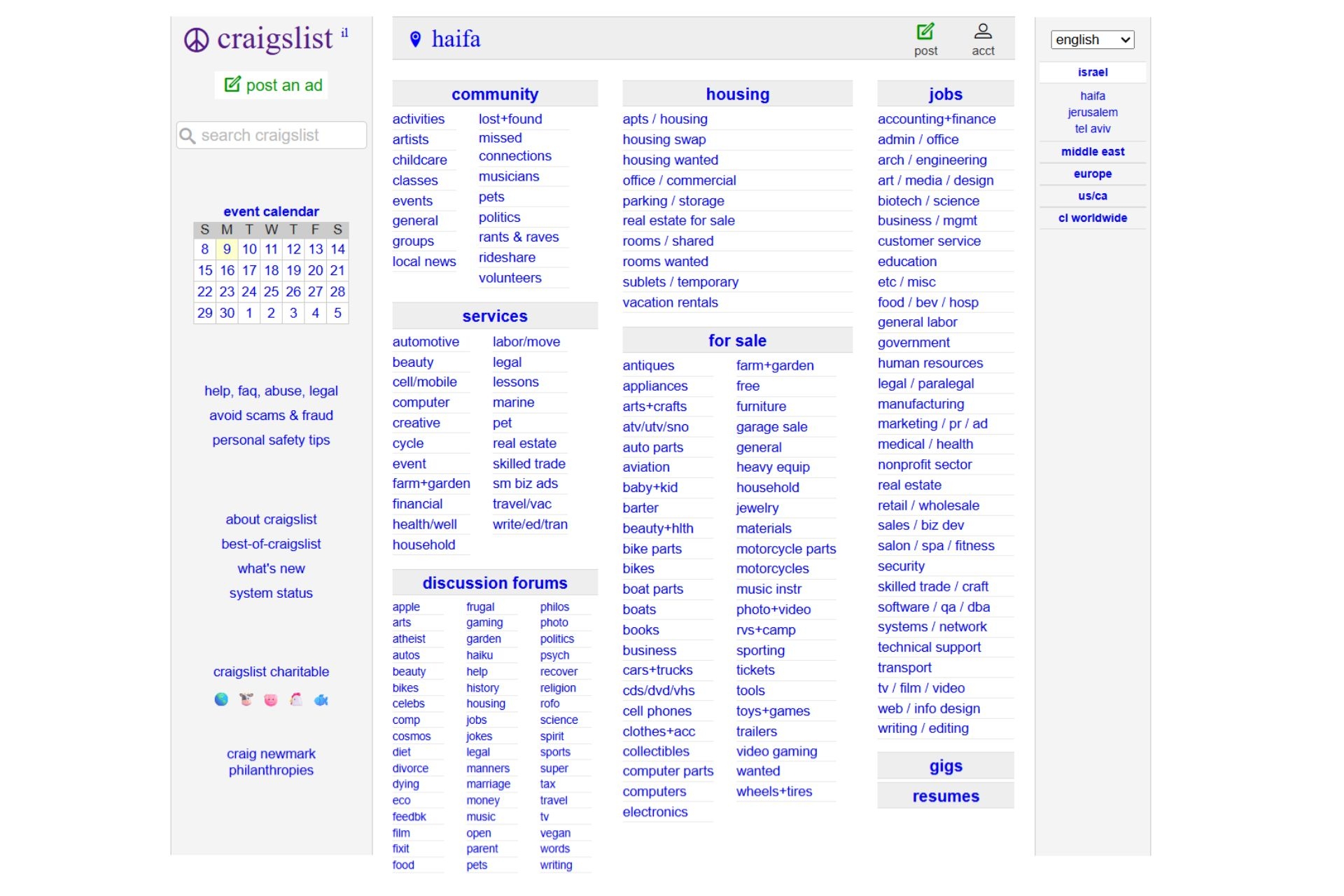1344x896 pixels.
Task: Expand the cl worldwide list
Action: tap(1092, 218)
